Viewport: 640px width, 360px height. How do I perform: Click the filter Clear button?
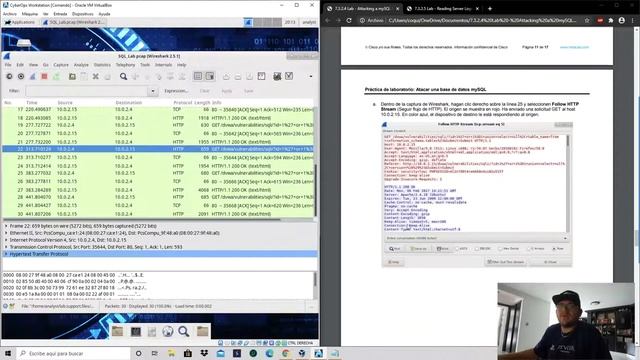point(204,91)
